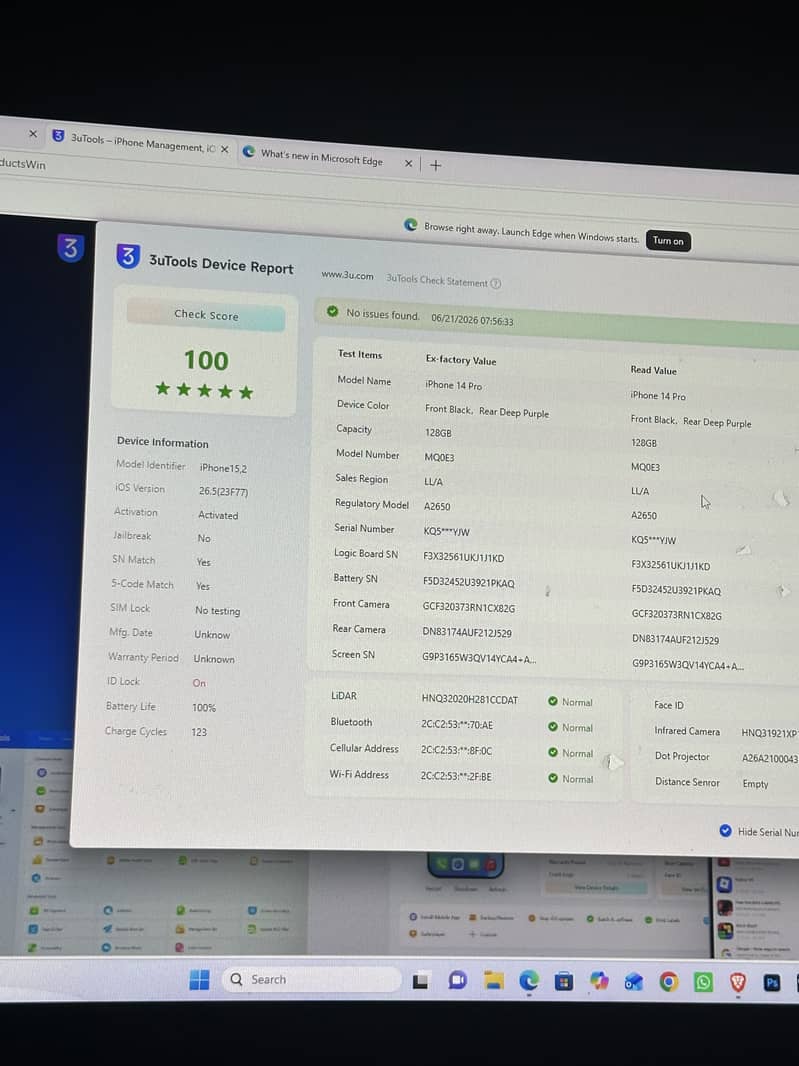Click the Ex-factory Logic Board SN F3X32561UKJ1J1KD

pos(464,558)
